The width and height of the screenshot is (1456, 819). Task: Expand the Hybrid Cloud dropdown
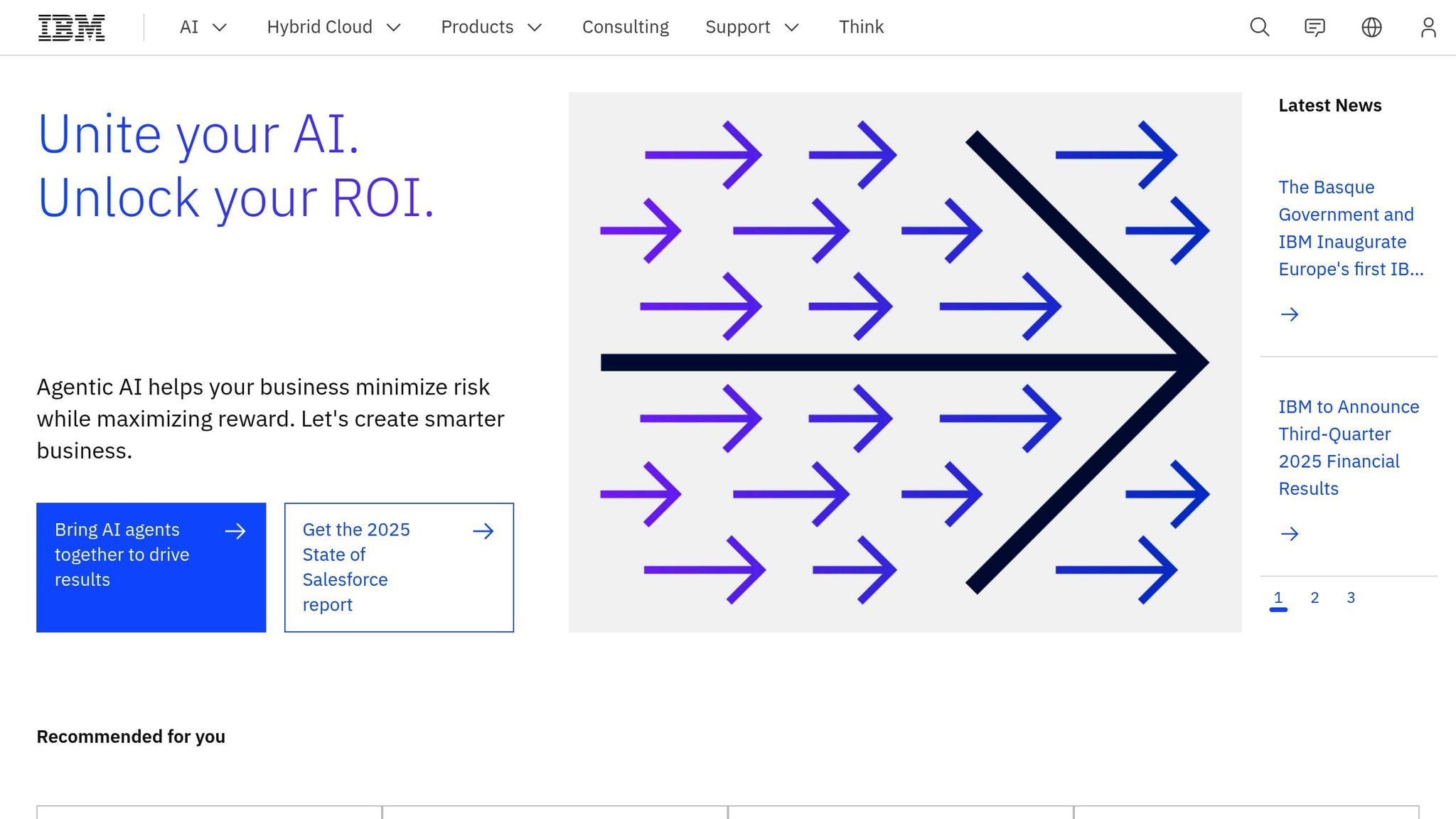[333, 27]
